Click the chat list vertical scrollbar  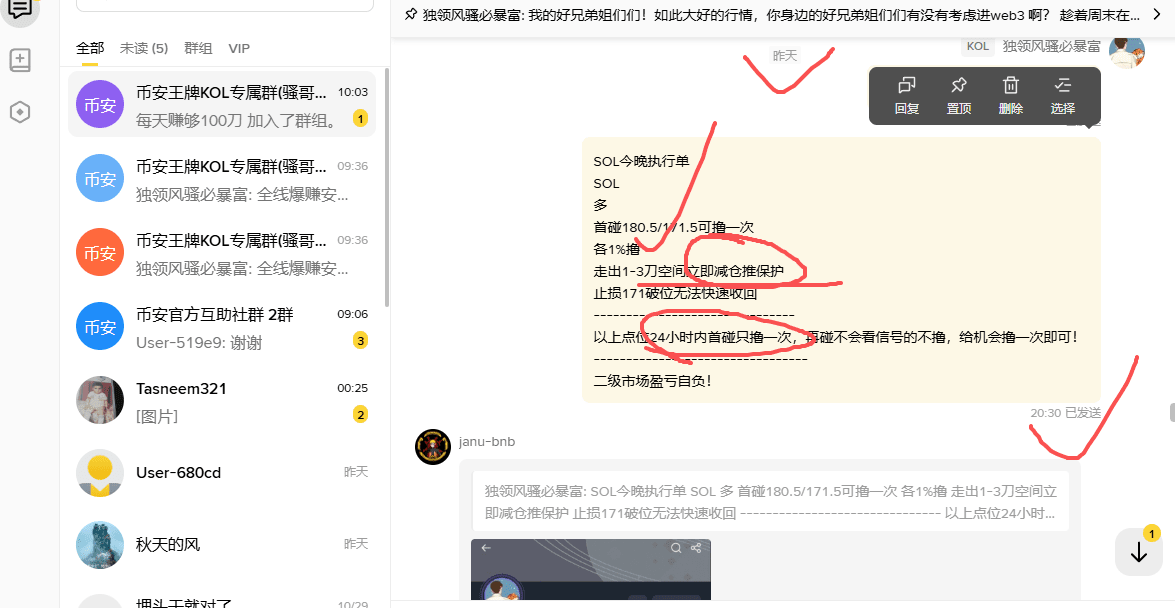386,187
